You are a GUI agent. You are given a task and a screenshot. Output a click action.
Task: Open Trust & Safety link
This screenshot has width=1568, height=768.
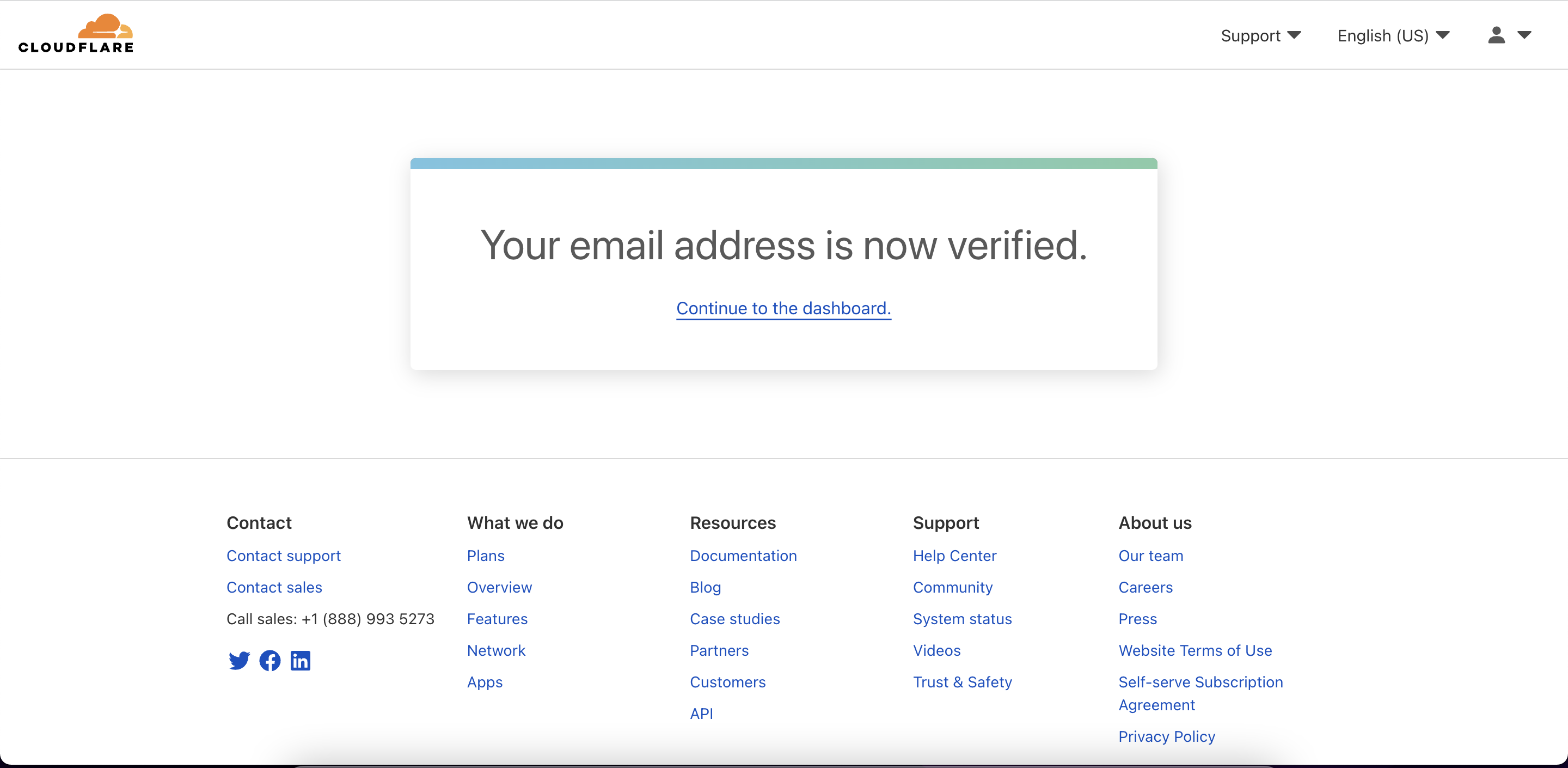(961, 682)
